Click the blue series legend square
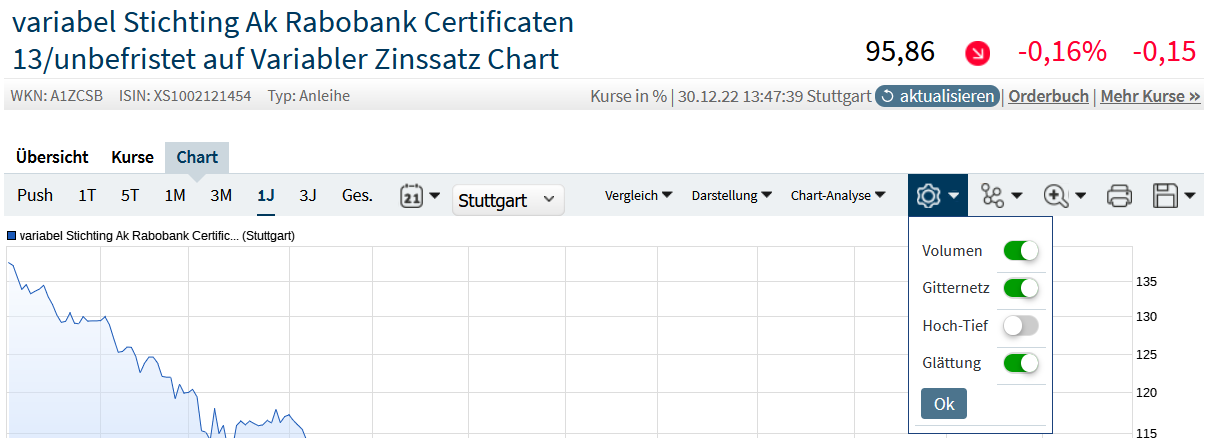1208x438 pixels. click(x=12, y=236)
